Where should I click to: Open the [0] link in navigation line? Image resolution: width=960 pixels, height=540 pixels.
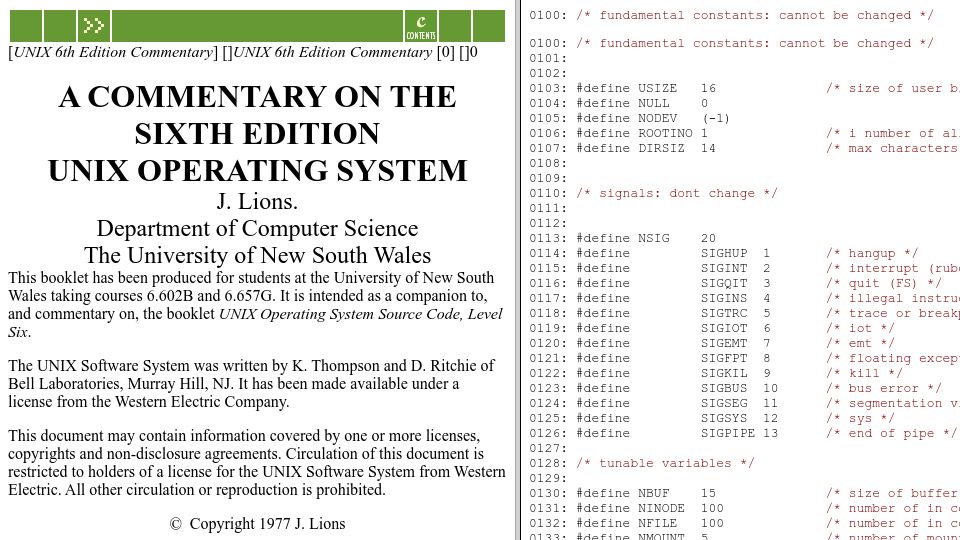click(x=446, y=53)
